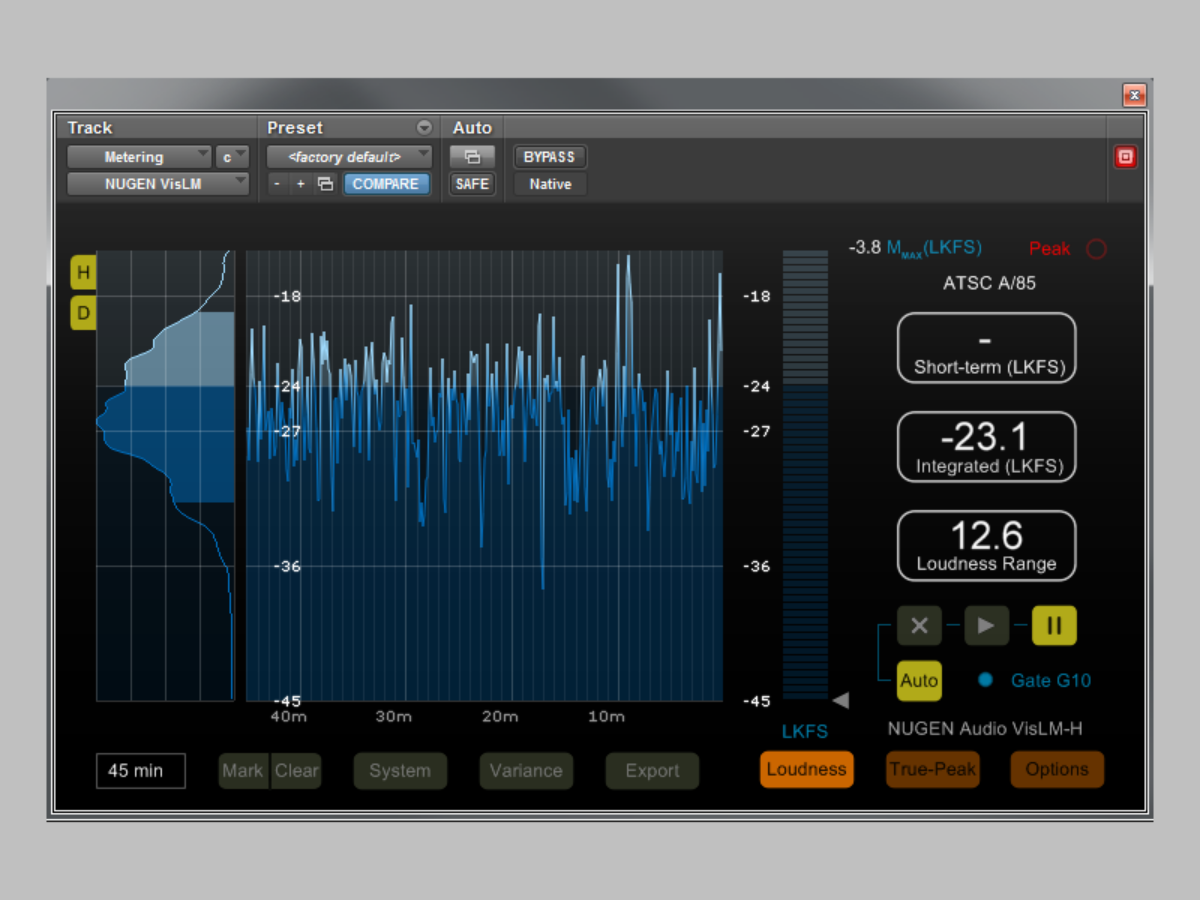The image size is (1200, 900).
Task: Pause metering with the yellow pause button
Action: 1054,626
